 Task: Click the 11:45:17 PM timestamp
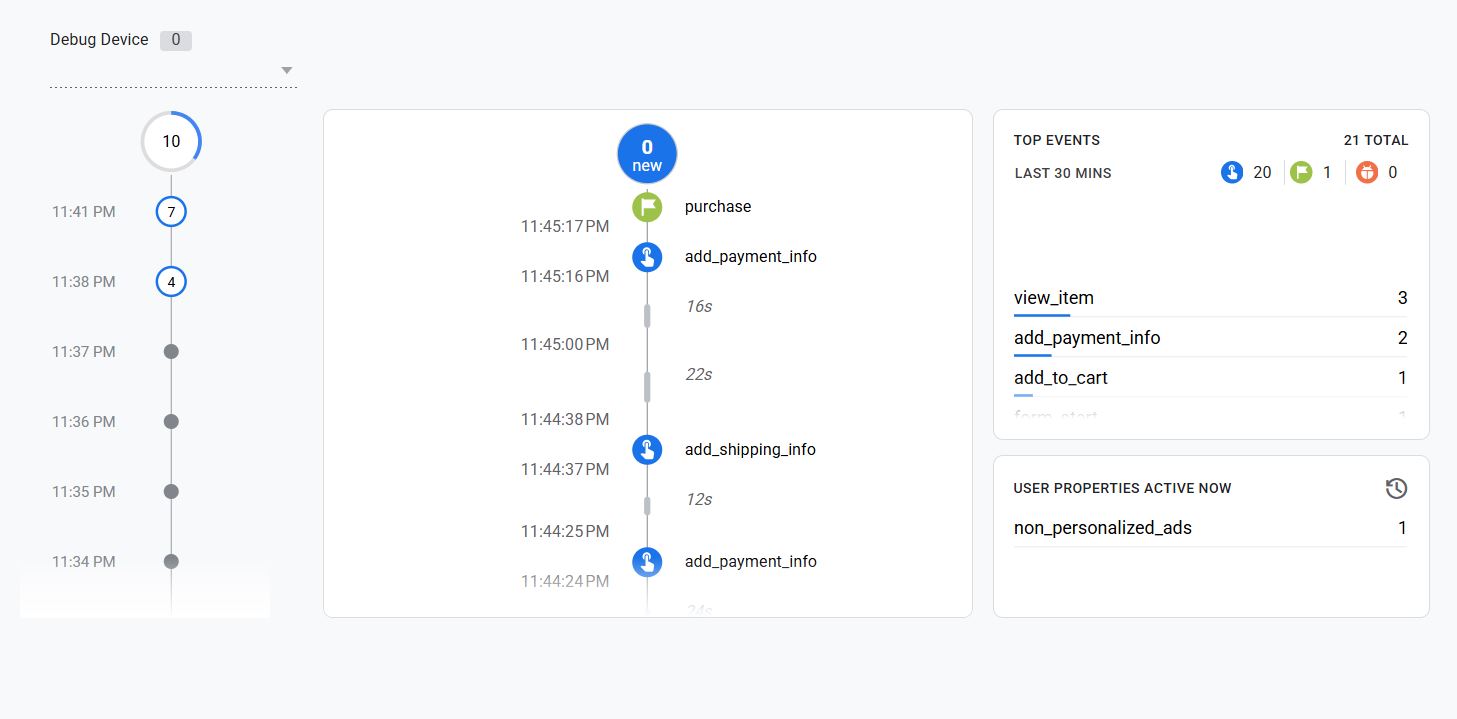point(565,227)
